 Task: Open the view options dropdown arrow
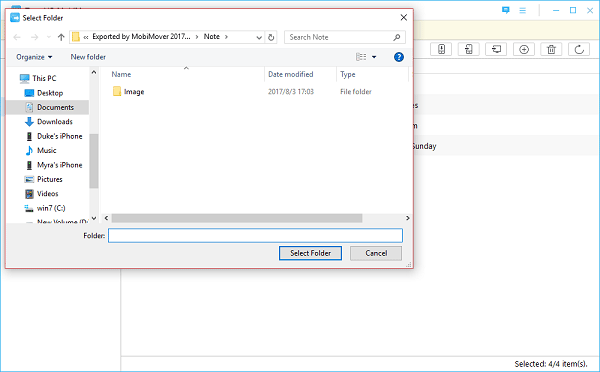374,57
